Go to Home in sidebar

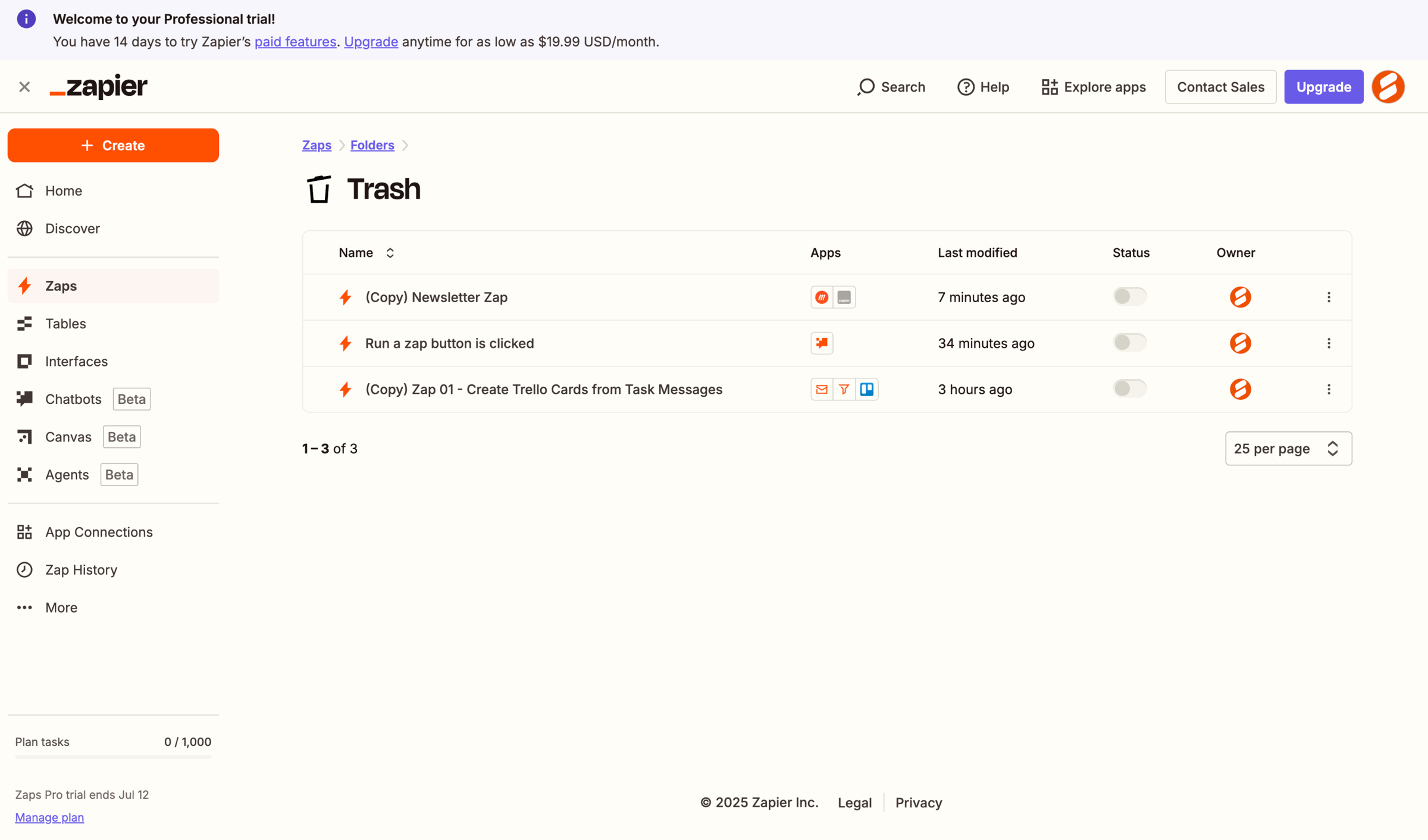113,191
